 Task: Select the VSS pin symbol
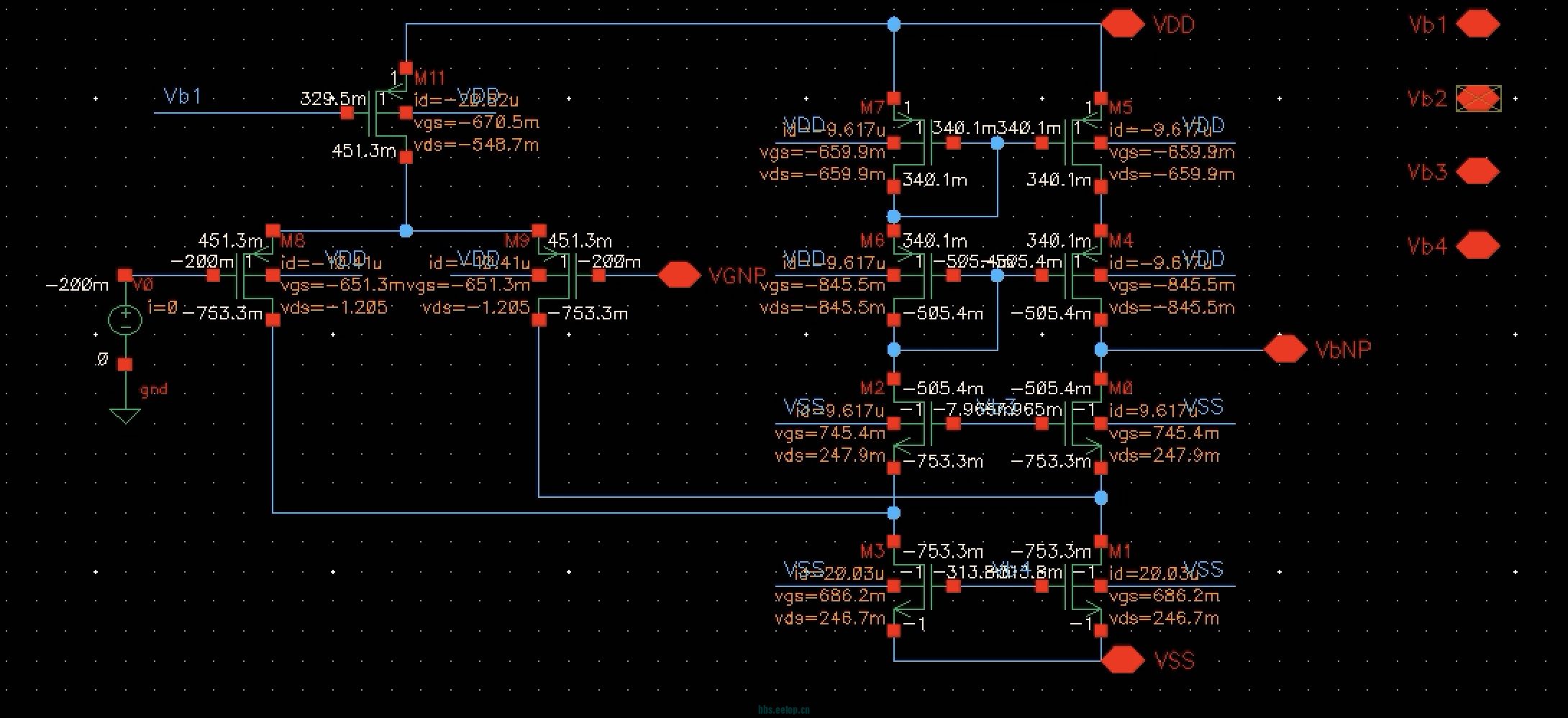[1123, 660]
